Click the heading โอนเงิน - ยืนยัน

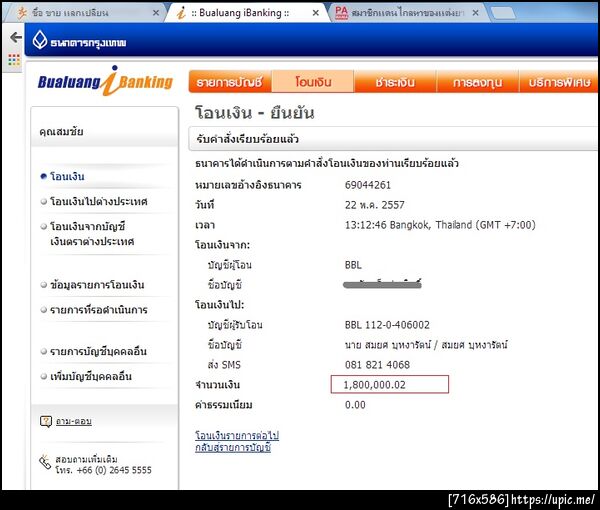pos(255,113)
